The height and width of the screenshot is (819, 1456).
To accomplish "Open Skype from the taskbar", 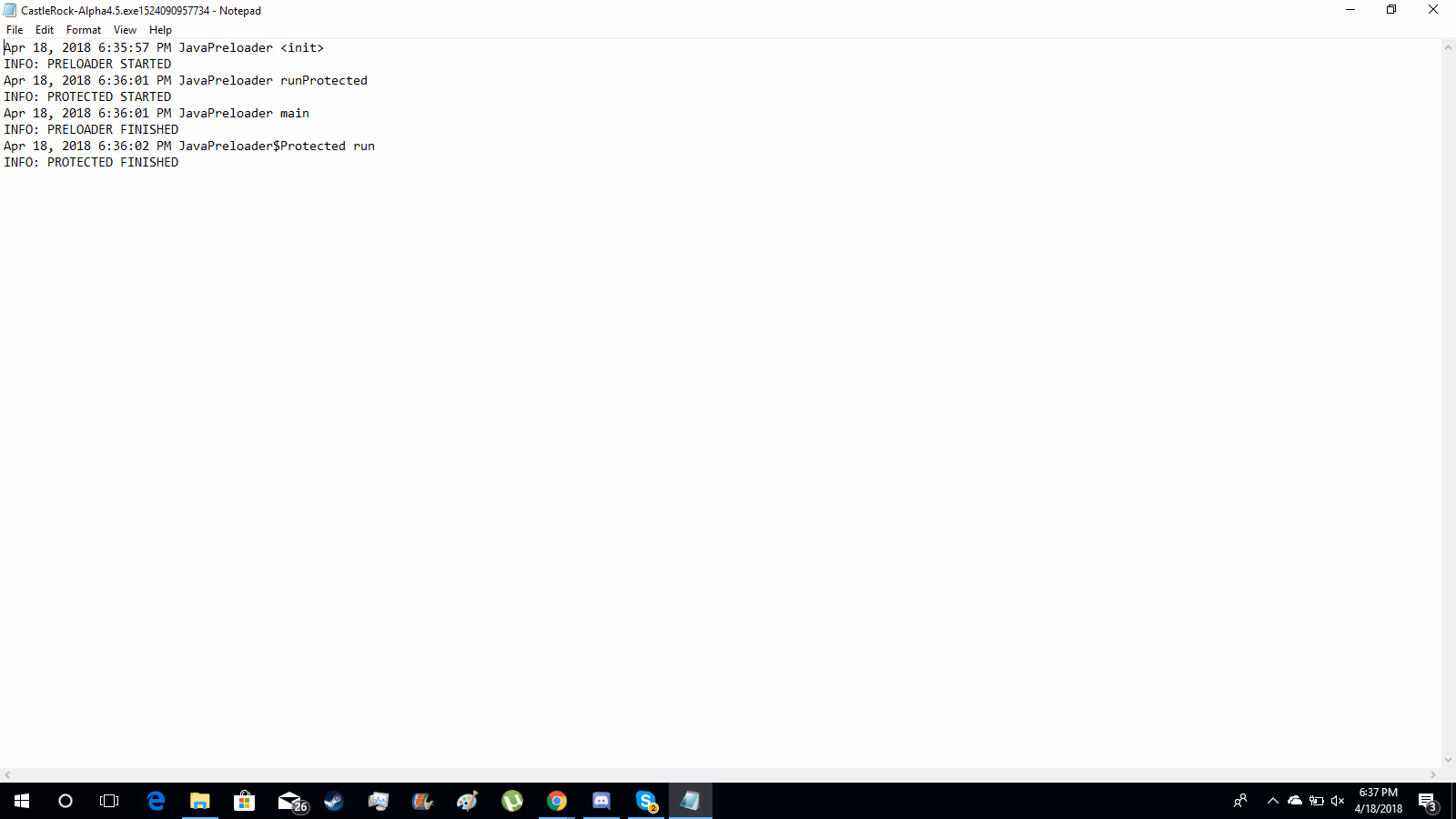I will coord(646,801).
